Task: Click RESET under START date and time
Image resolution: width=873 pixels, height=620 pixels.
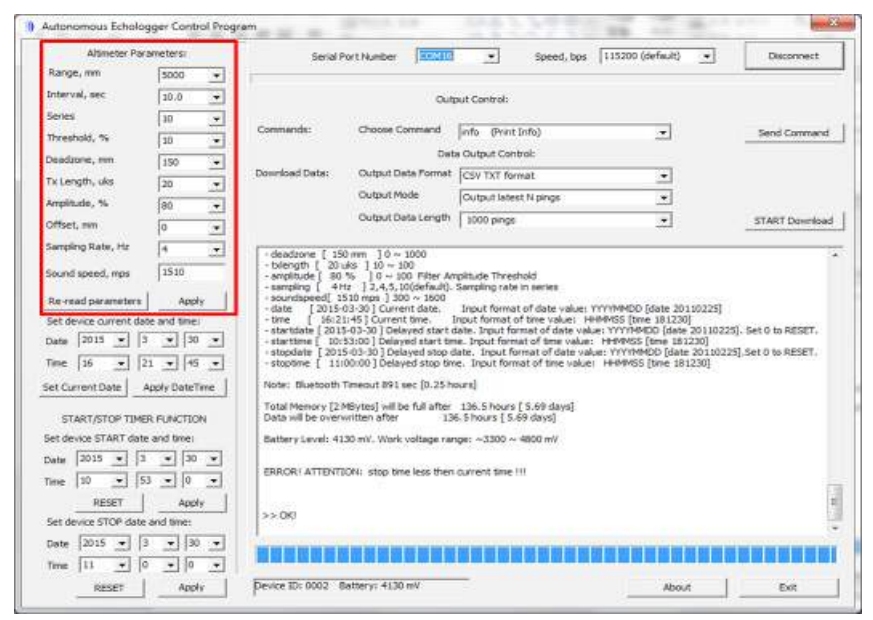Action: (x=107, y=502)
